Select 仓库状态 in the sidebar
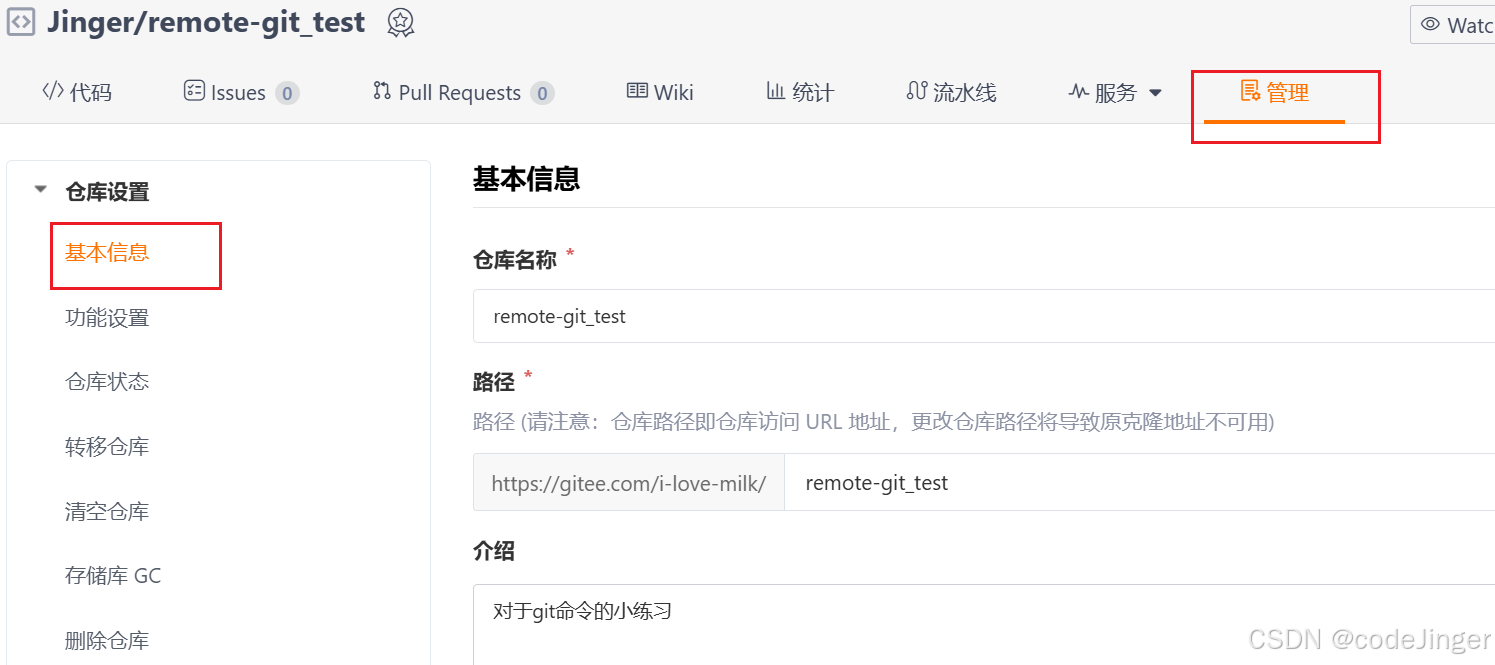 107,382
